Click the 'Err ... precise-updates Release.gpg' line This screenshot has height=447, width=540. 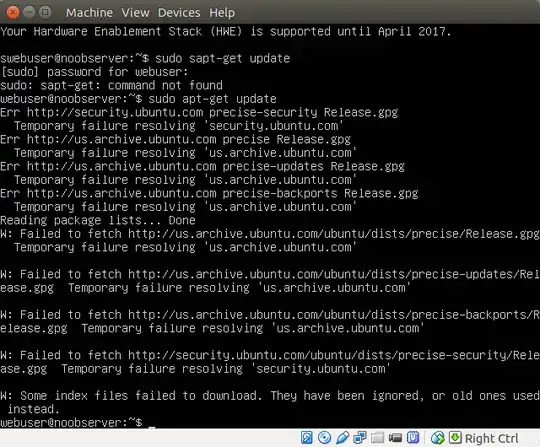[202, 166]
